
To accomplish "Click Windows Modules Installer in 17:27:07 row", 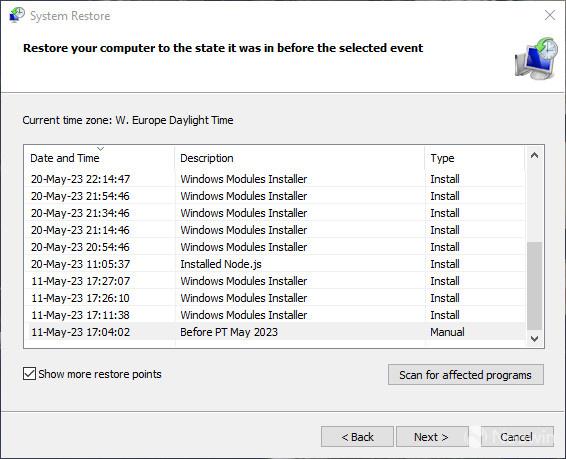I will [x=244, y=281].
